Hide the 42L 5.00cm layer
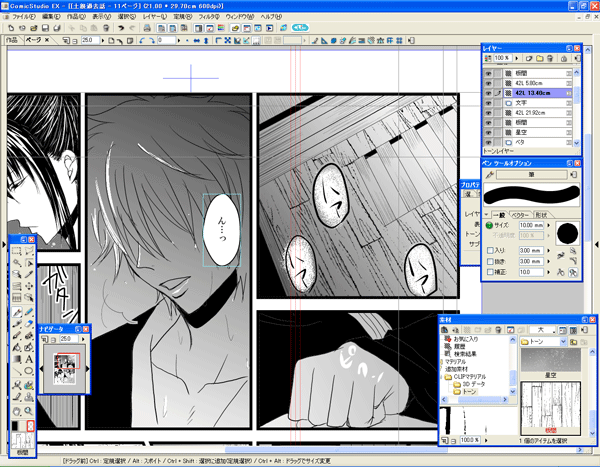Viewport: 600px width, 467px height. pyautogui.click(x=488, y=83)
